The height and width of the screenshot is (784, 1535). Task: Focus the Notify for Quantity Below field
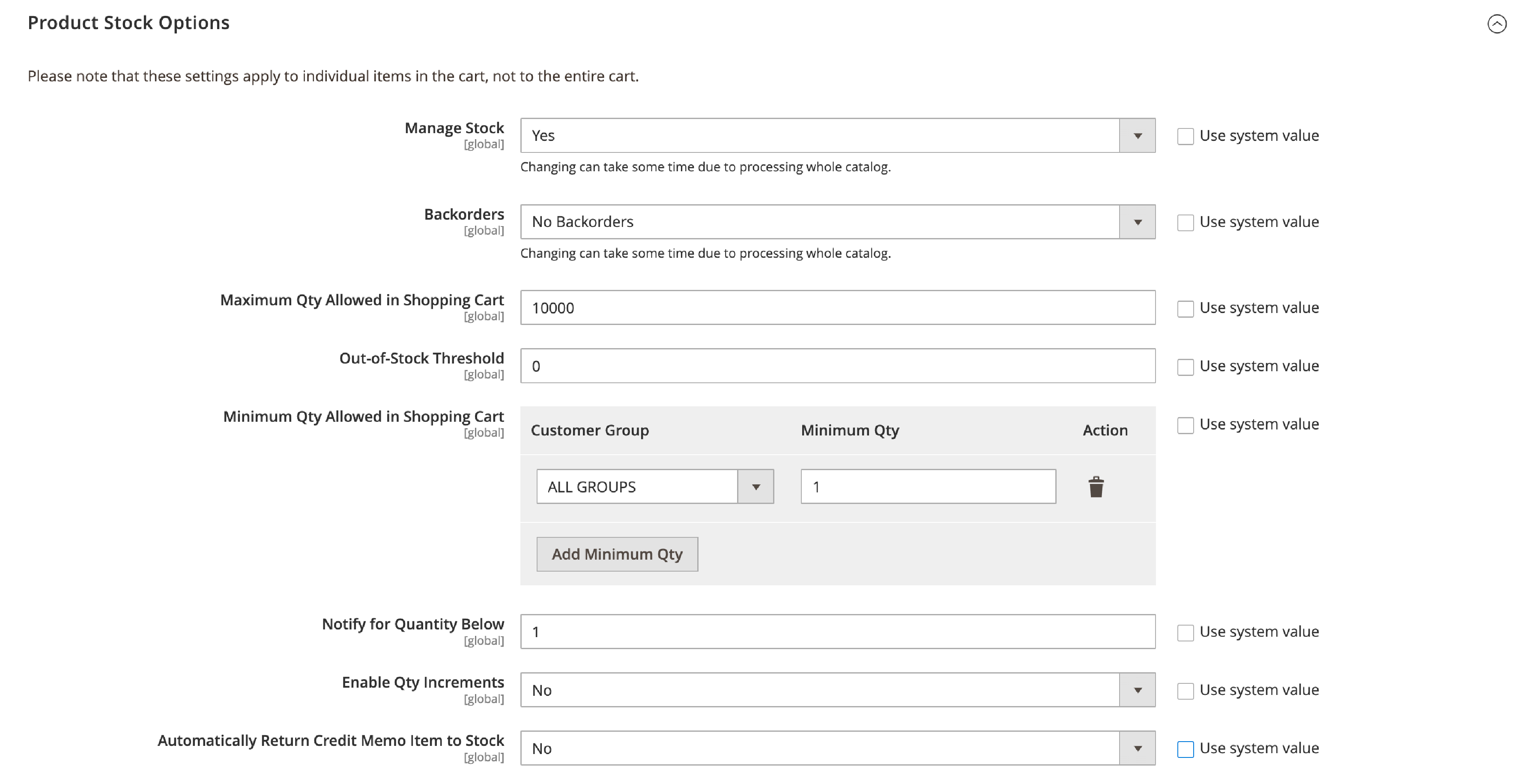(837, 632)
